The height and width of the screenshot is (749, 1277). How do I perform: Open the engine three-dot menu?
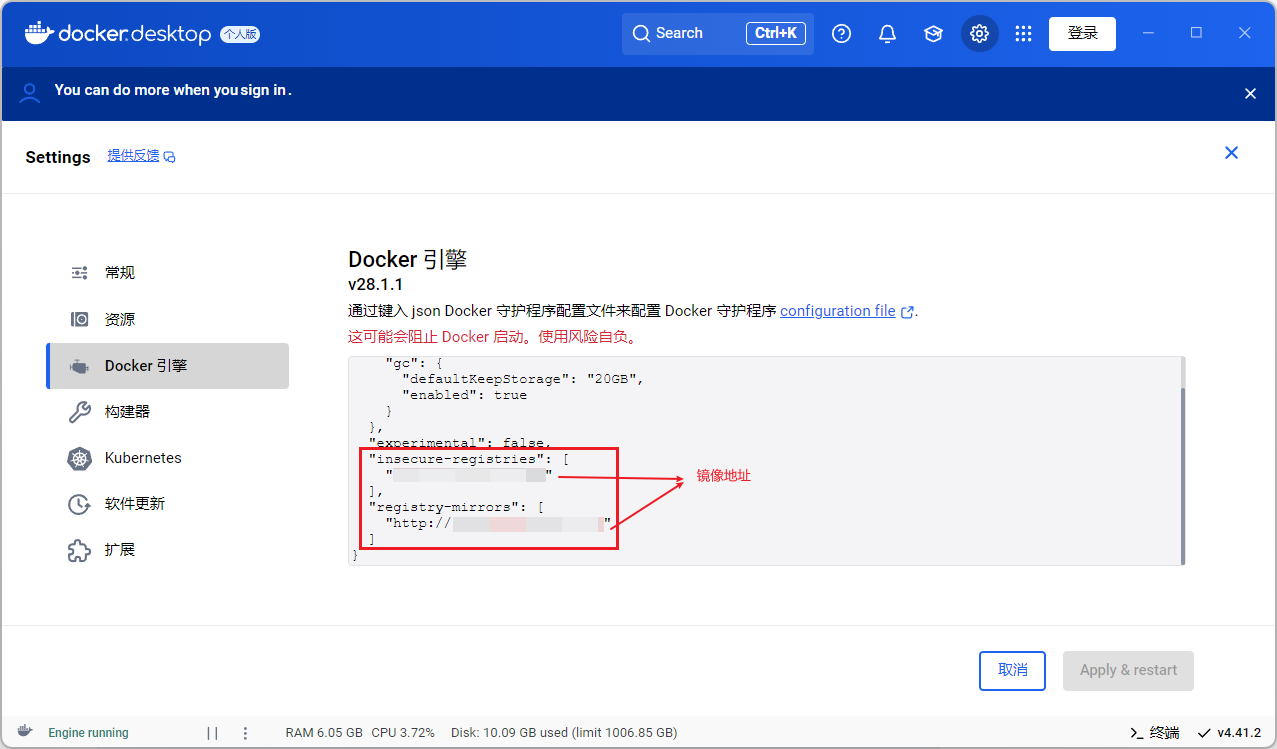tap(245, 733)
